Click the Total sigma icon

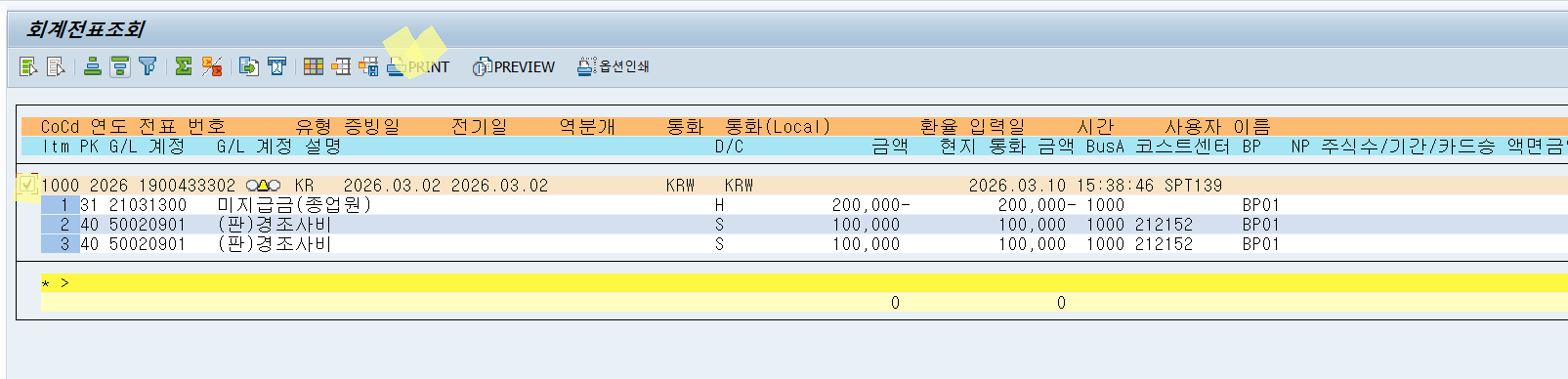click(x=184, y=66)
